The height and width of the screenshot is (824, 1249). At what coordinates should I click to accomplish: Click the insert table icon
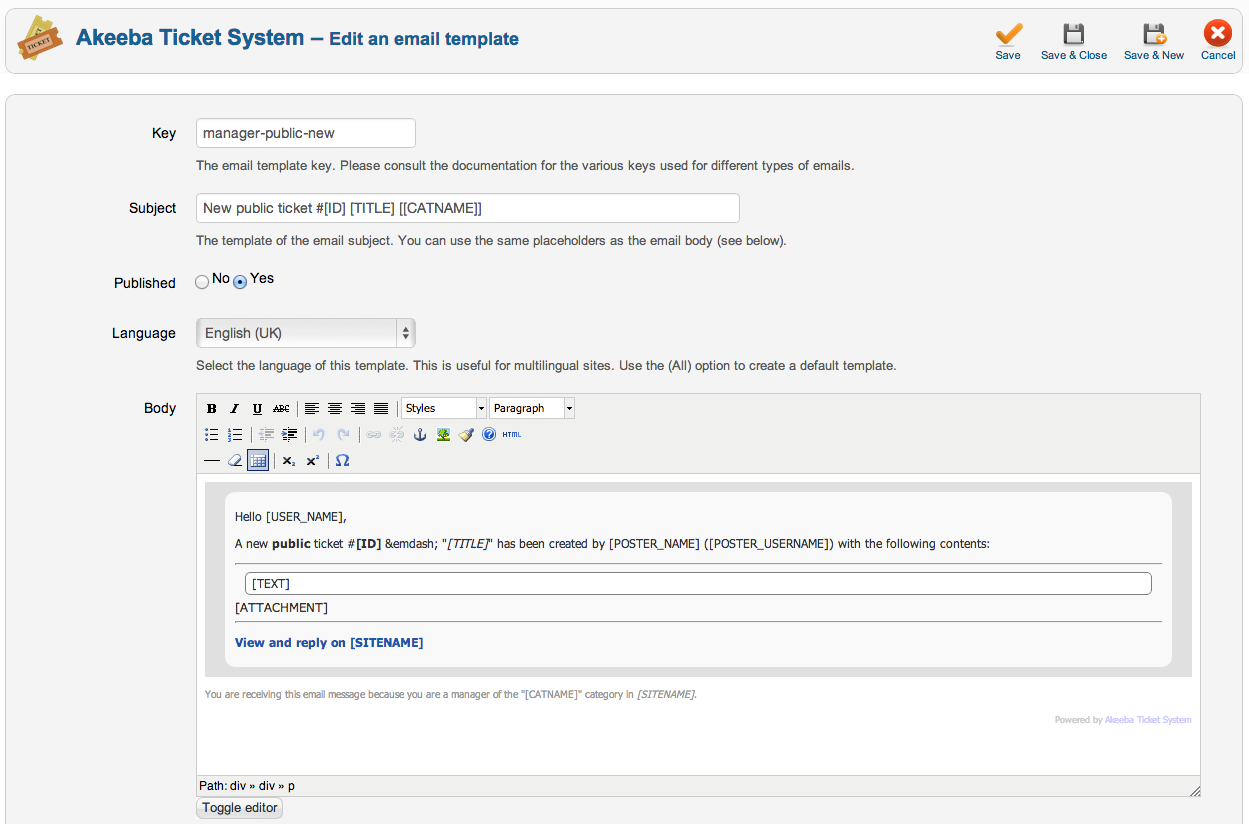pos(258,461)
